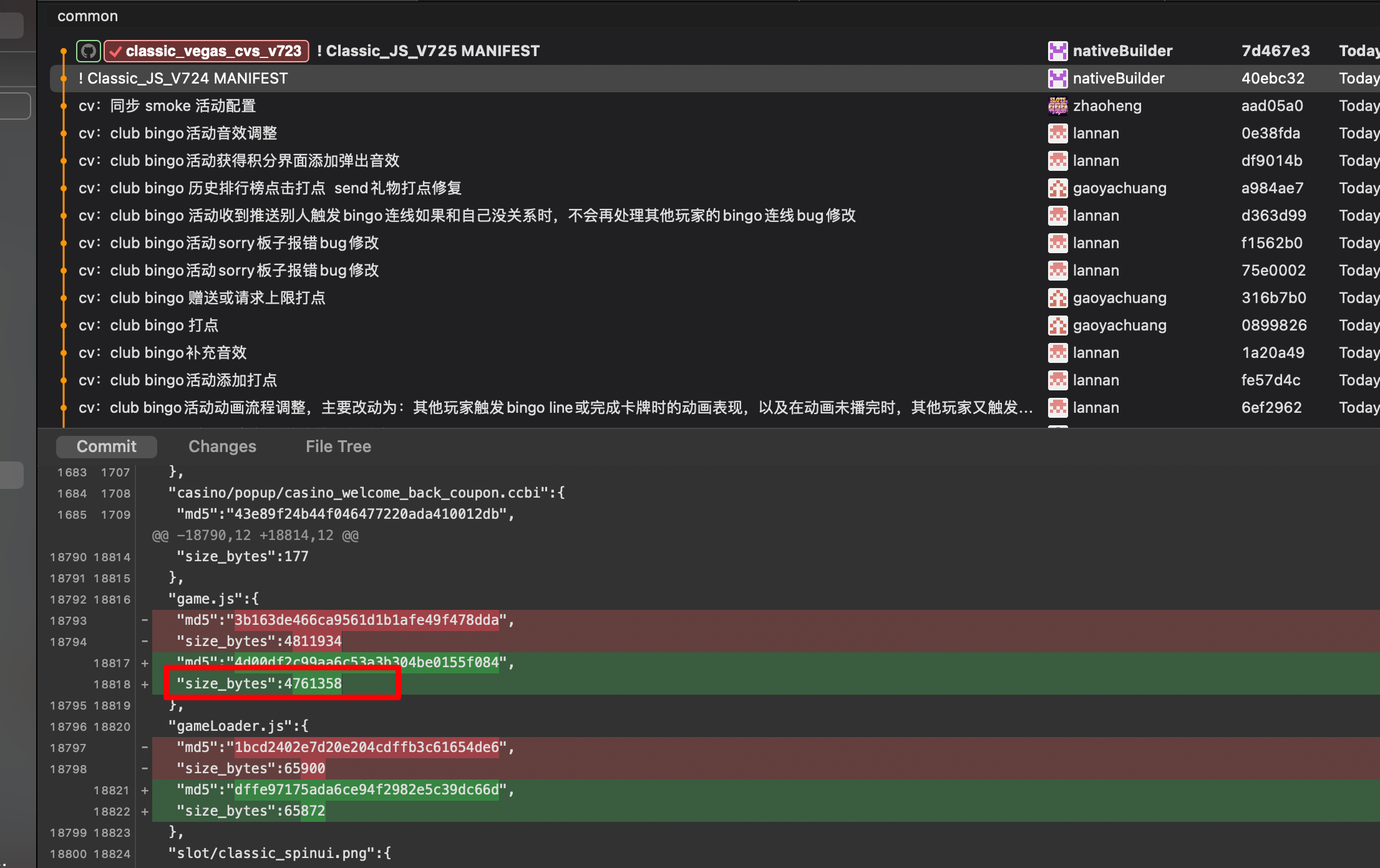Click the hunk header @@ -18790,12 +18814,12 @@
Image resolution: width=1380 pixels, height=868 pixels.
[255, 536]
